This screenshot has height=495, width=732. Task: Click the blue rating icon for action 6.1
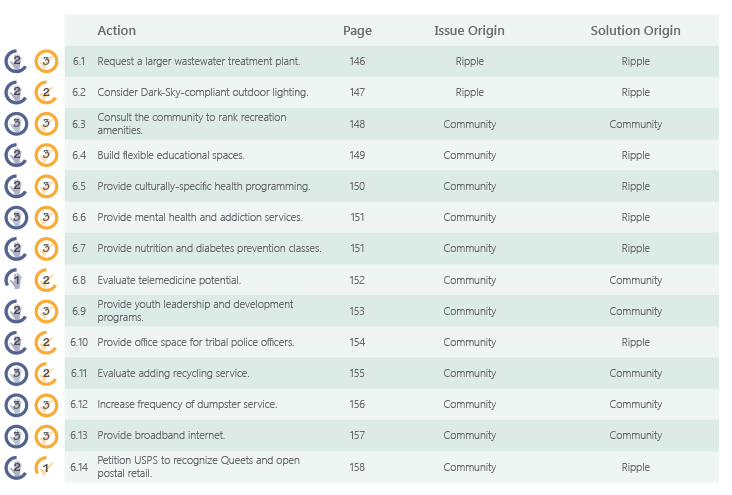(x=16, y=61)
